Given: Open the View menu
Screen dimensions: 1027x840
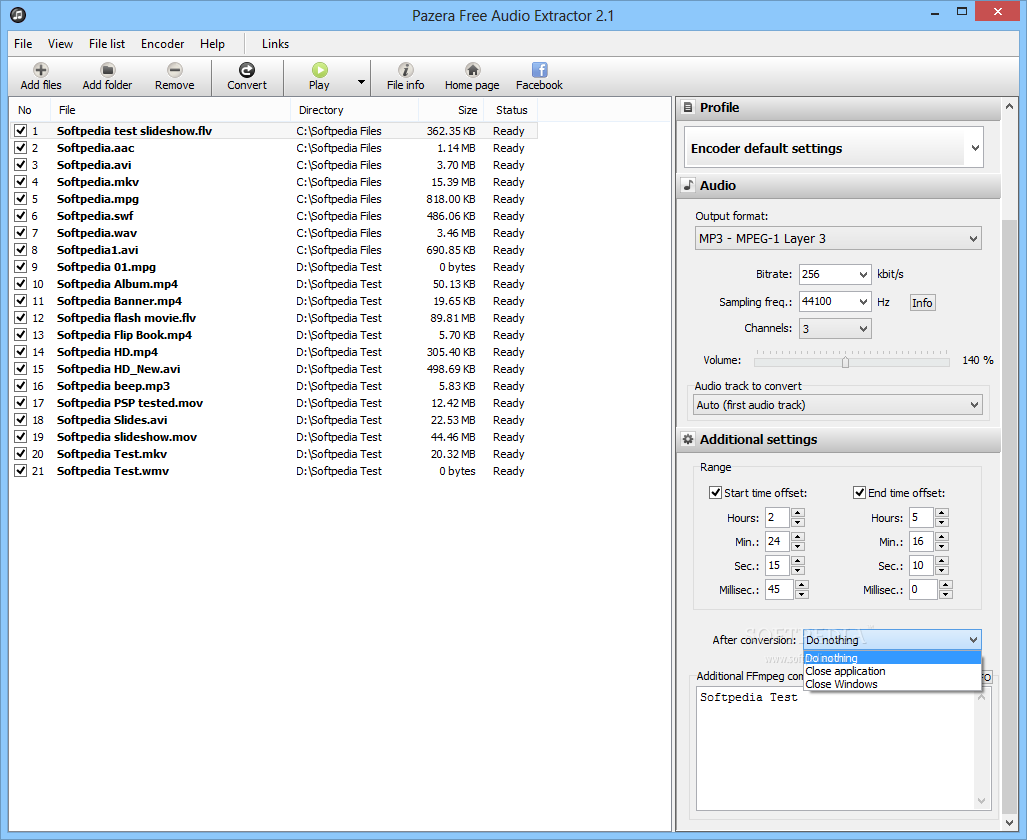Looking at the screenshot, I should [60, 44].
